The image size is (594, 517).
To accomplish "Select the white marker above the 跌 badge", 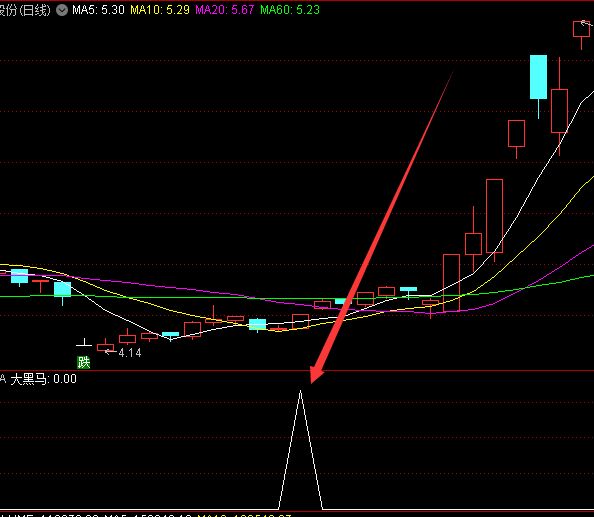I will point(84,342).
